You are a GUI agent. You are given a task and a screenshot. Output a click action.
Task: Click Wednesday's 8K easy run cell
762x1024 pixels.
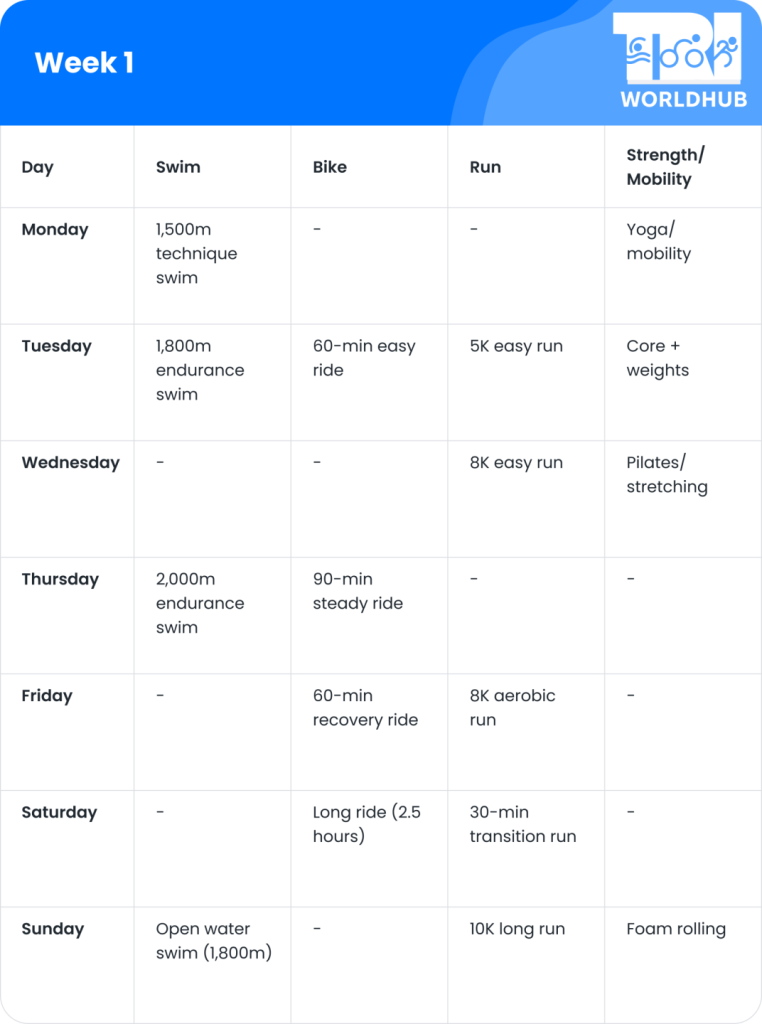tap(516, 463)
